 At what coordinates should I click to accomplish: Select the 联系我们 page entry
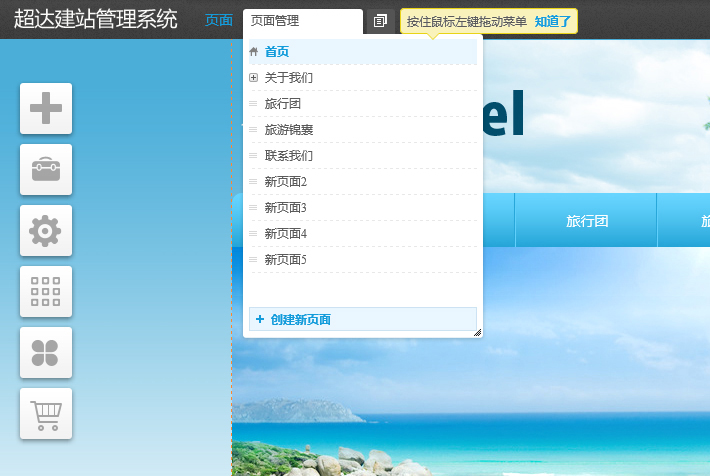click(363, 156)
